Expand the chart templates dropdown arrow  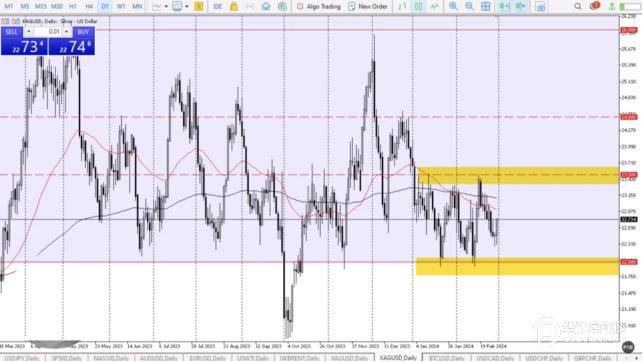pos(187,7)
